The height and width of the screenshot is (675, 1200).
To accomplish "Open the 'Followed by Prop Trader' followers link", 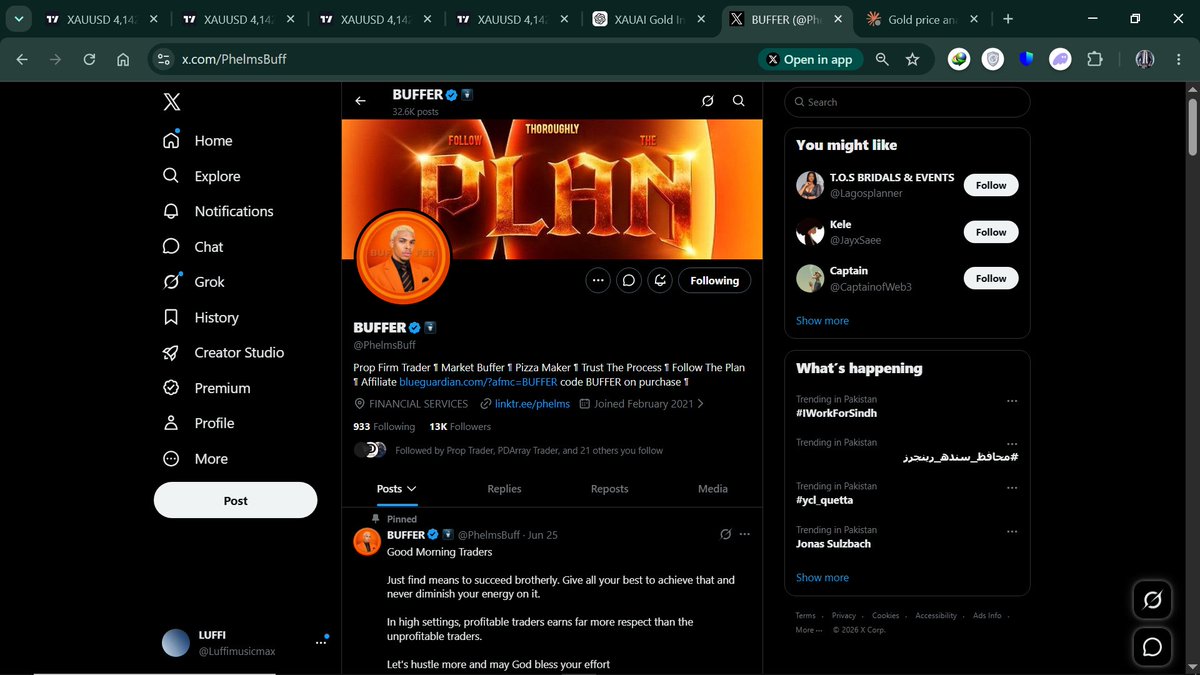I will pos(529,450).
